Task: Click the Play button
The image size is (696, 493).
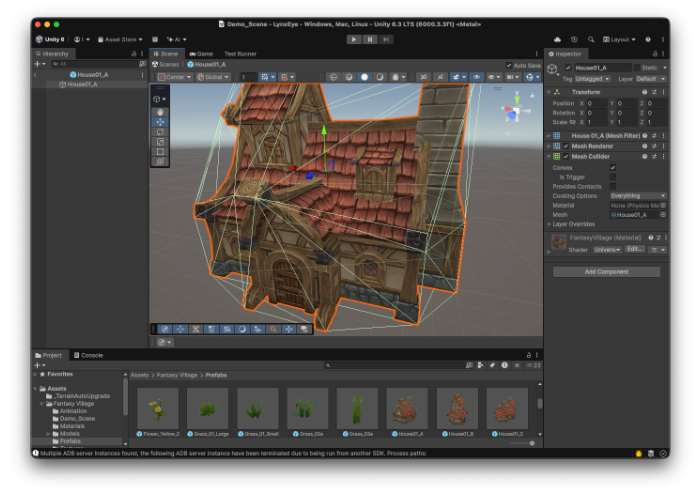Action: [354, 39]
